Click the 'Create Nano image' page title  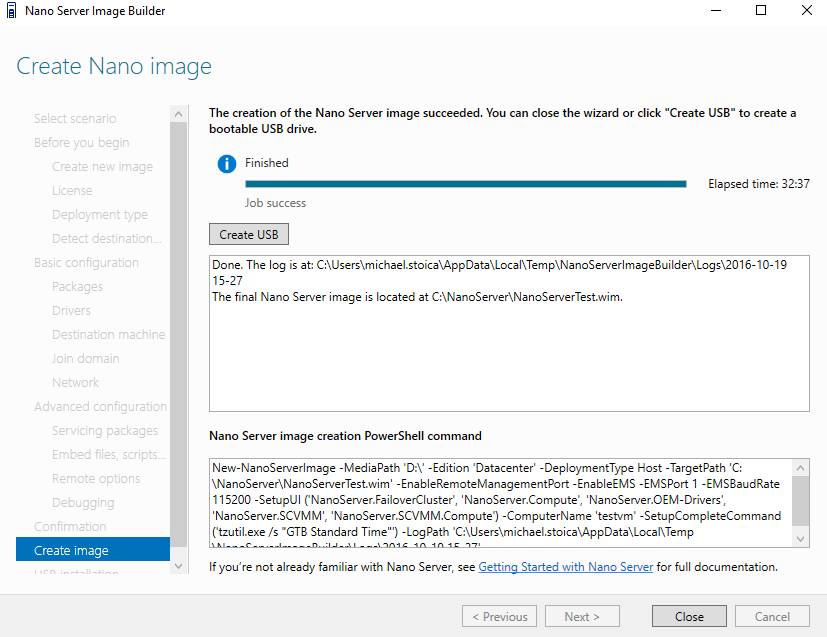[x=114, y=66]
